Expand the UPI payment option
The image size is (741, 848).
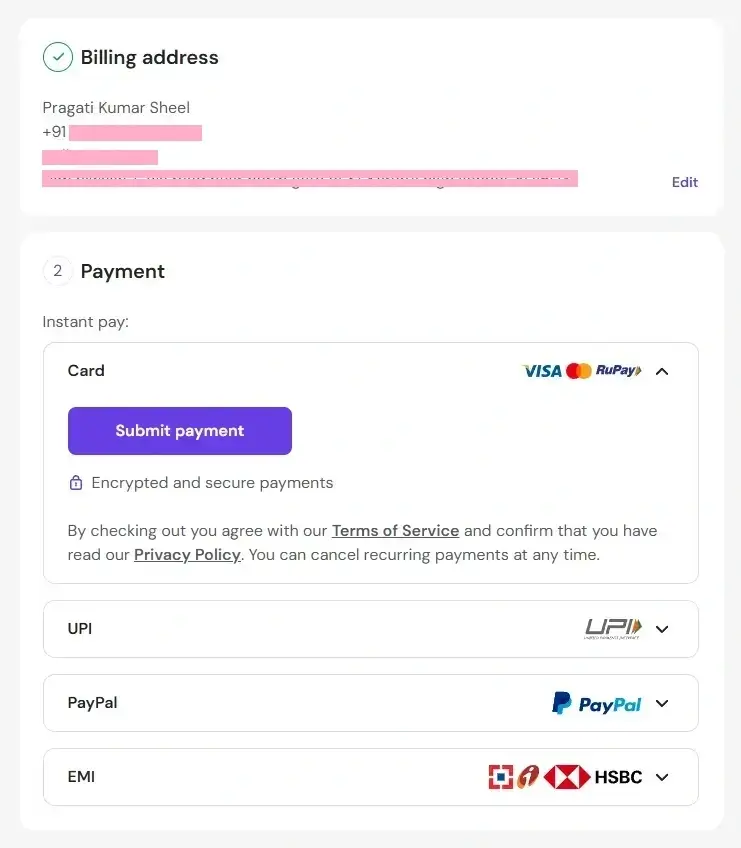662,629
